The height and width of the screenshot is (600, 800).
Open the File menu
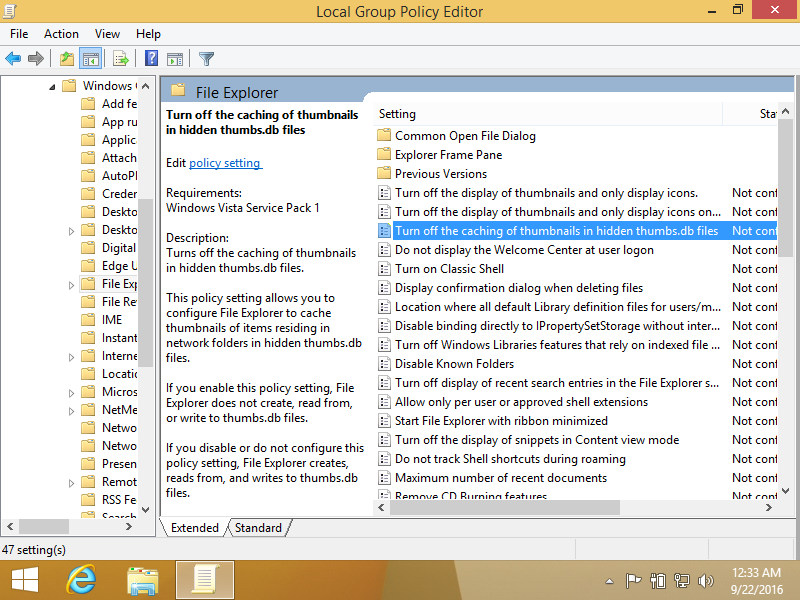tap(19, 34)
